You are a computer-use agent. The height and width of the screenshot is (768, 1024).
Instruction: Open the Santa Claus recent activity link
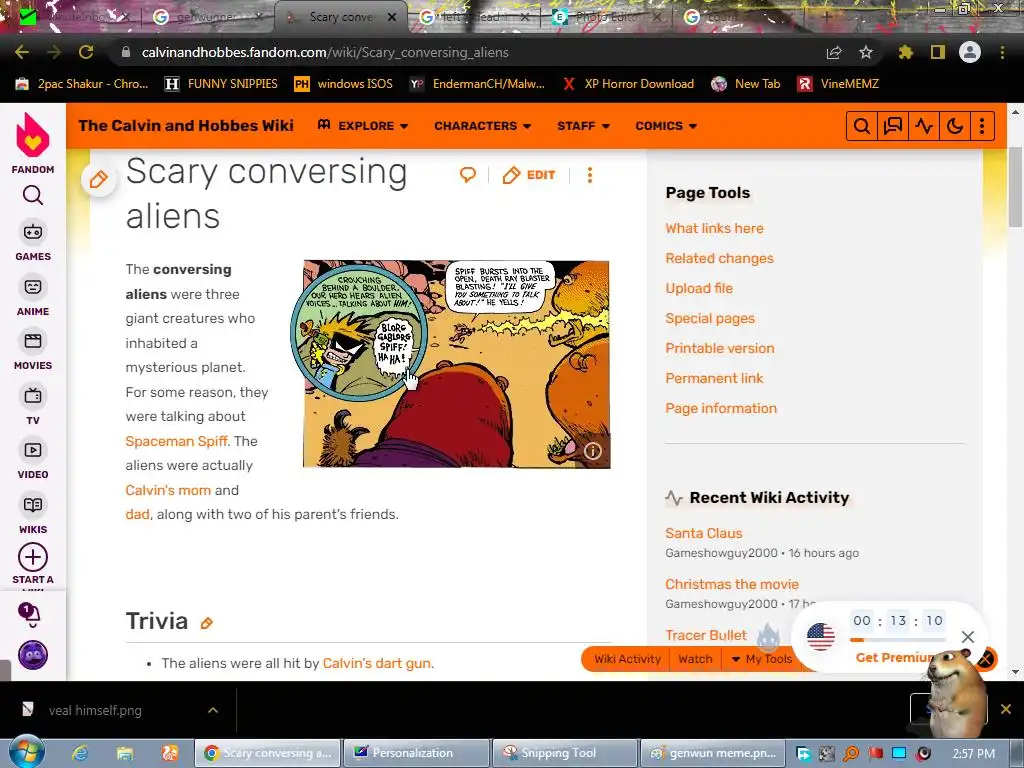703,533
